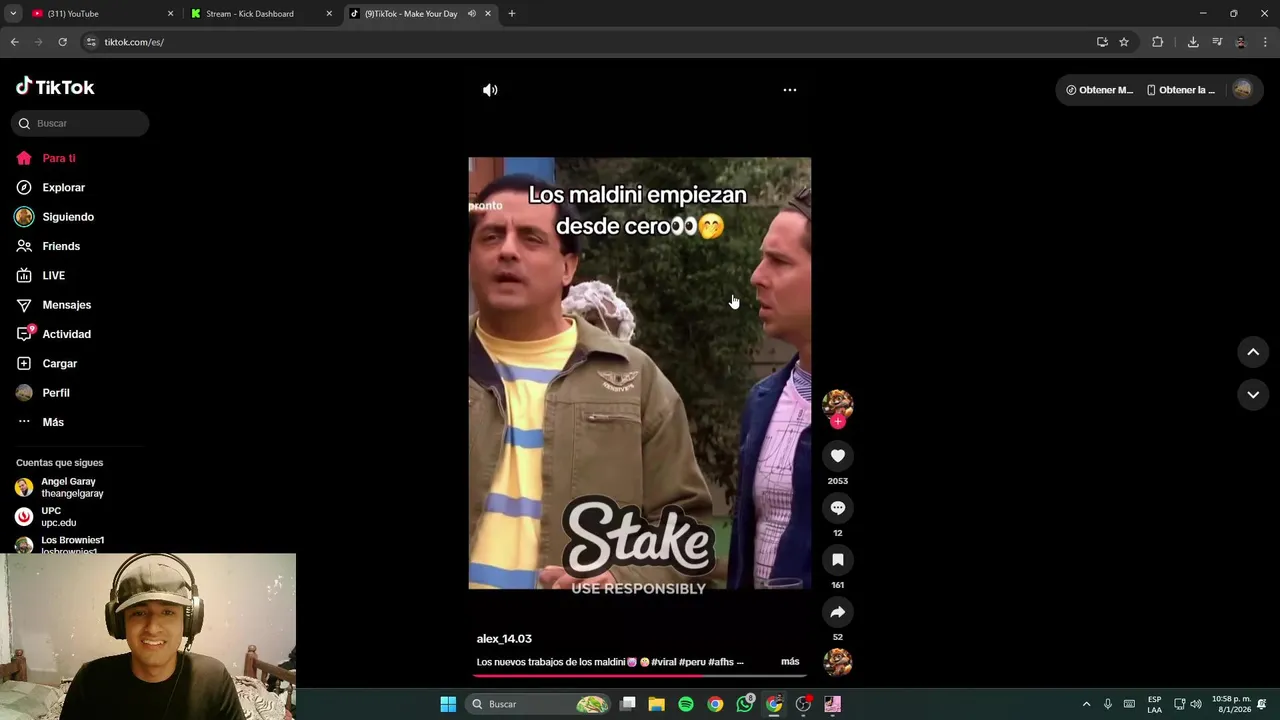Go back in browser
1280x720 pixels.
tap(14, 42)
